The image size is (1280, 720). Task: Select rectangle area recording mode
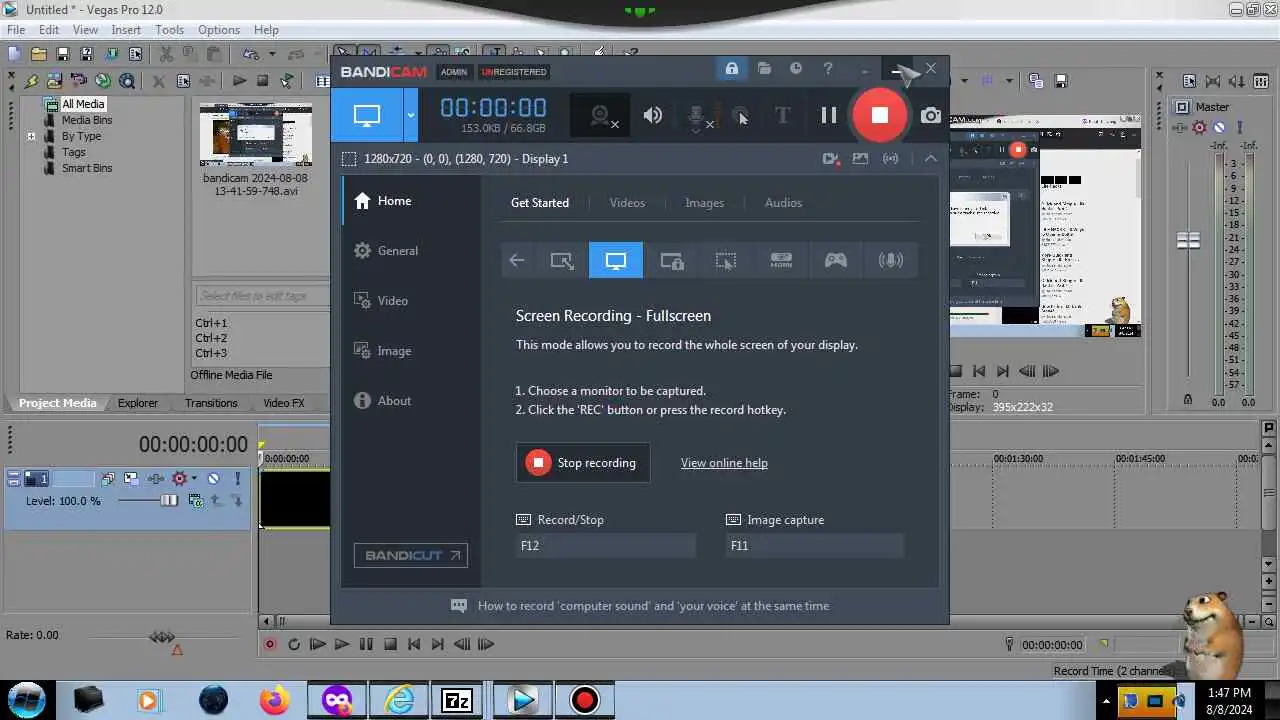click(x=562, y=260)
